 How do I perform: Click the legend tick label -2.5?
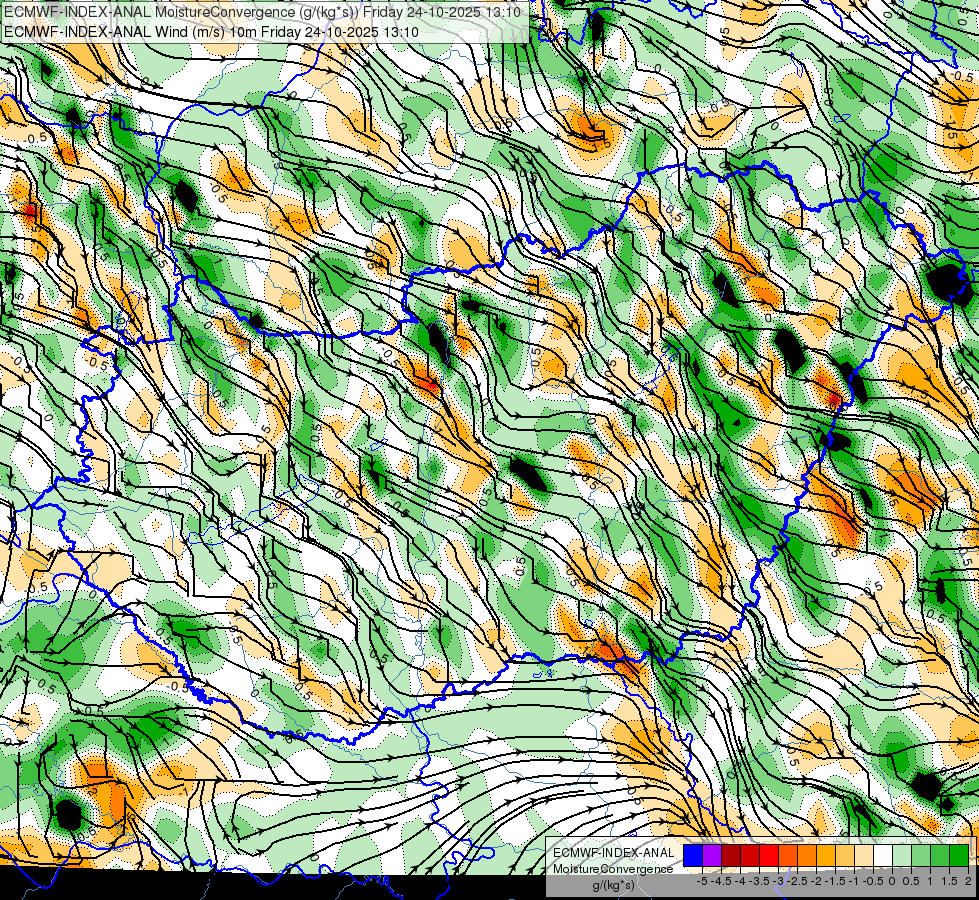[797, 881]
